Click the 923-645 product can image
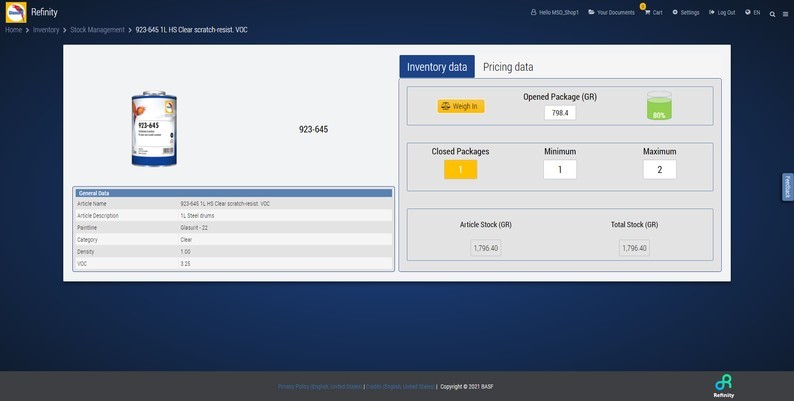 click(154, 129)
